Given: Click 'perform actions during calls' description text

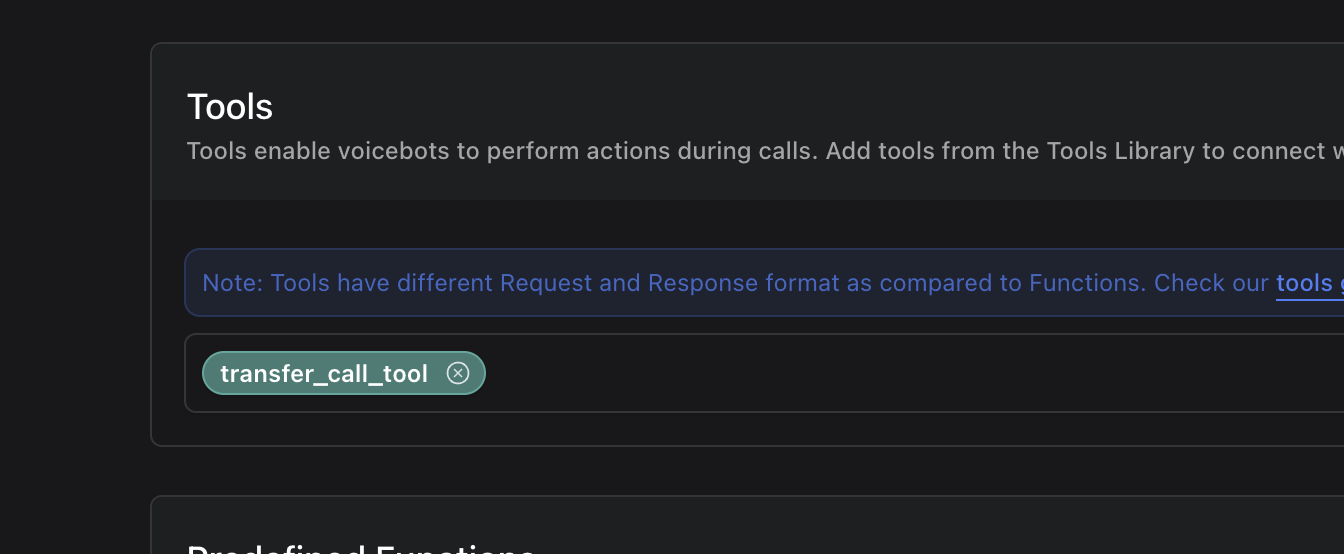Looking at the screenshot, I should (x=650, y=152).
